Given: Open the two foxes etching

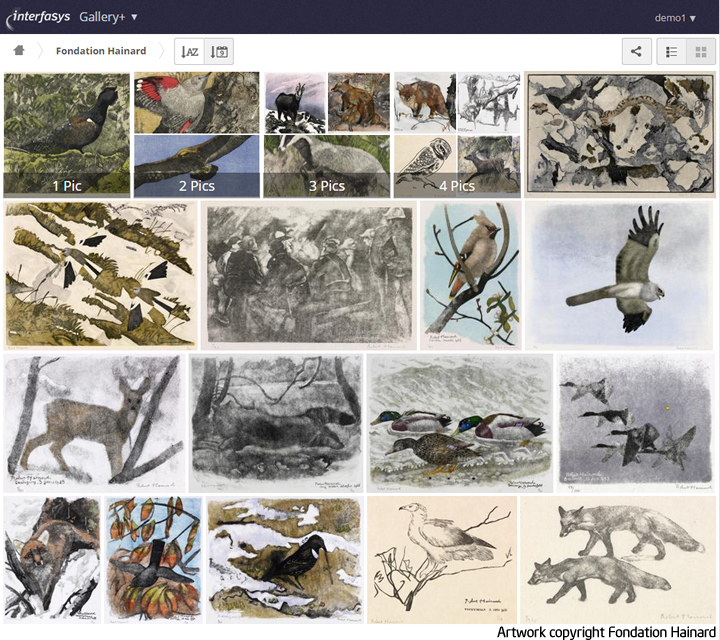Looking at the screenshot, I should (618, 560).
